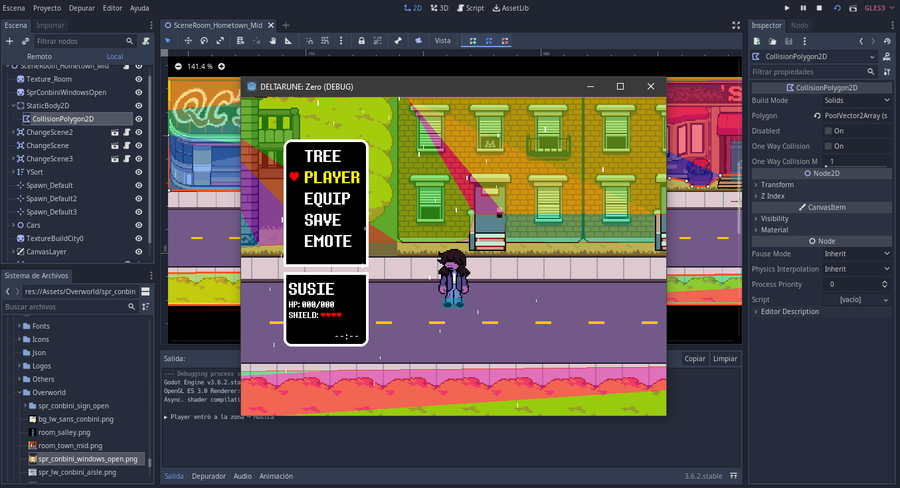This screenshot has height=488, width=900.
Task: Open snapping options three-dot menu
Action: click(x=341, y=41)
